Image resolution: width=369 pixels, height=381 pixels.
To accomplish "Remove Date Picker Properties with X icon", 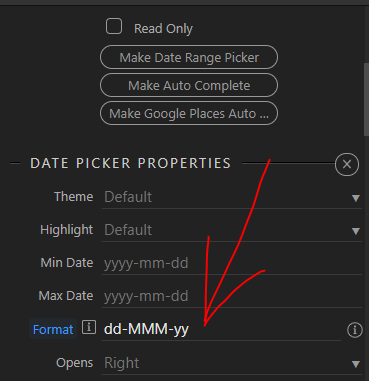I will (347, 164).
